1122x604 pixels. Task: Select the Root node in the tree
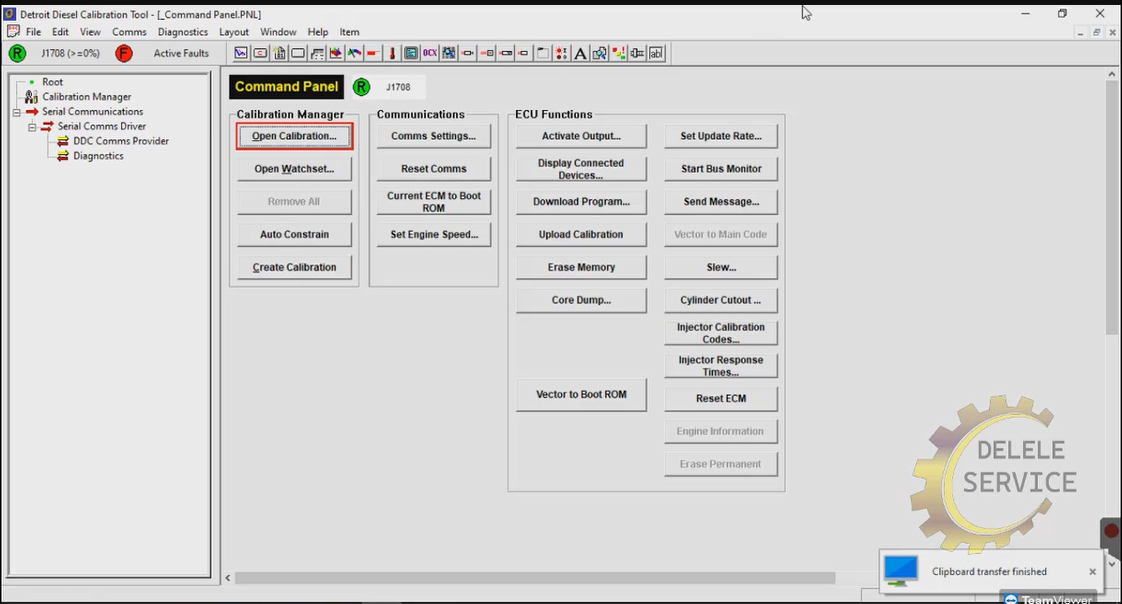click(52, 82)
